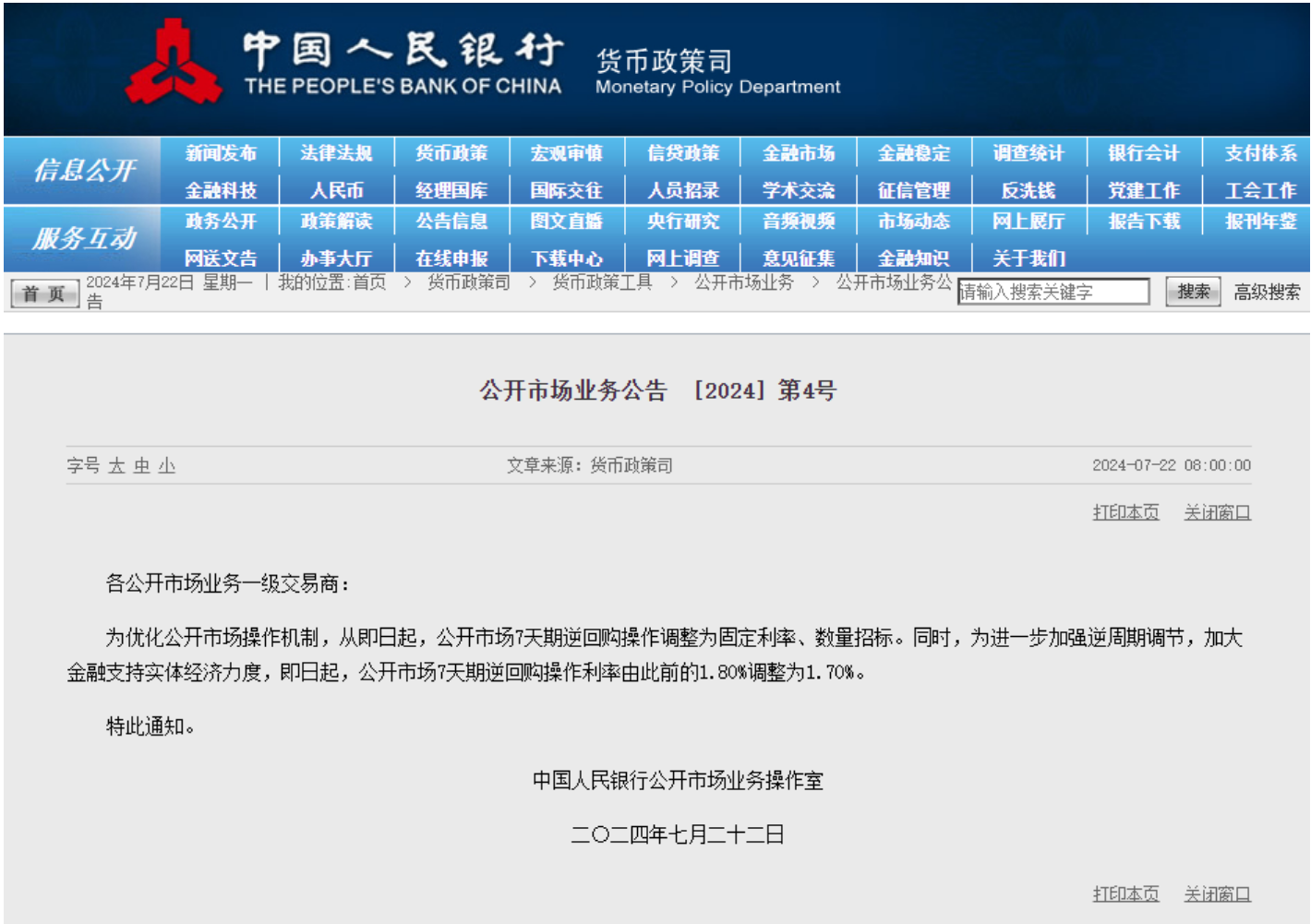Open the 公开市场业务 breadcrumb link
The image size is (1311, 924).
744,282
